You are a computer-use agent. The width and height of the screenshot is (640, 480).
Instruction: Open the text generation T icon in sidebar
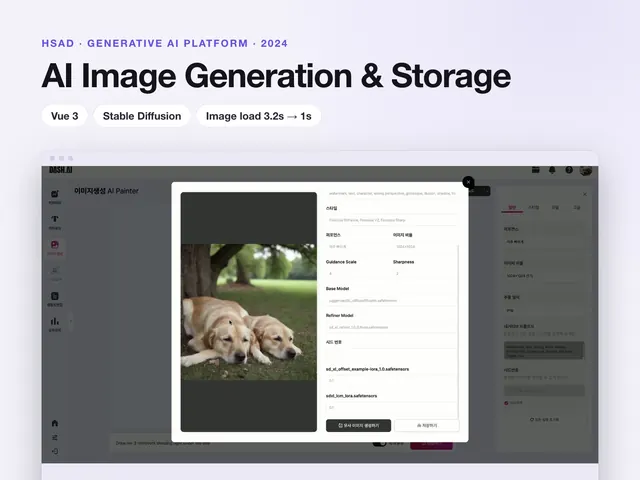(x=55, y=222)
